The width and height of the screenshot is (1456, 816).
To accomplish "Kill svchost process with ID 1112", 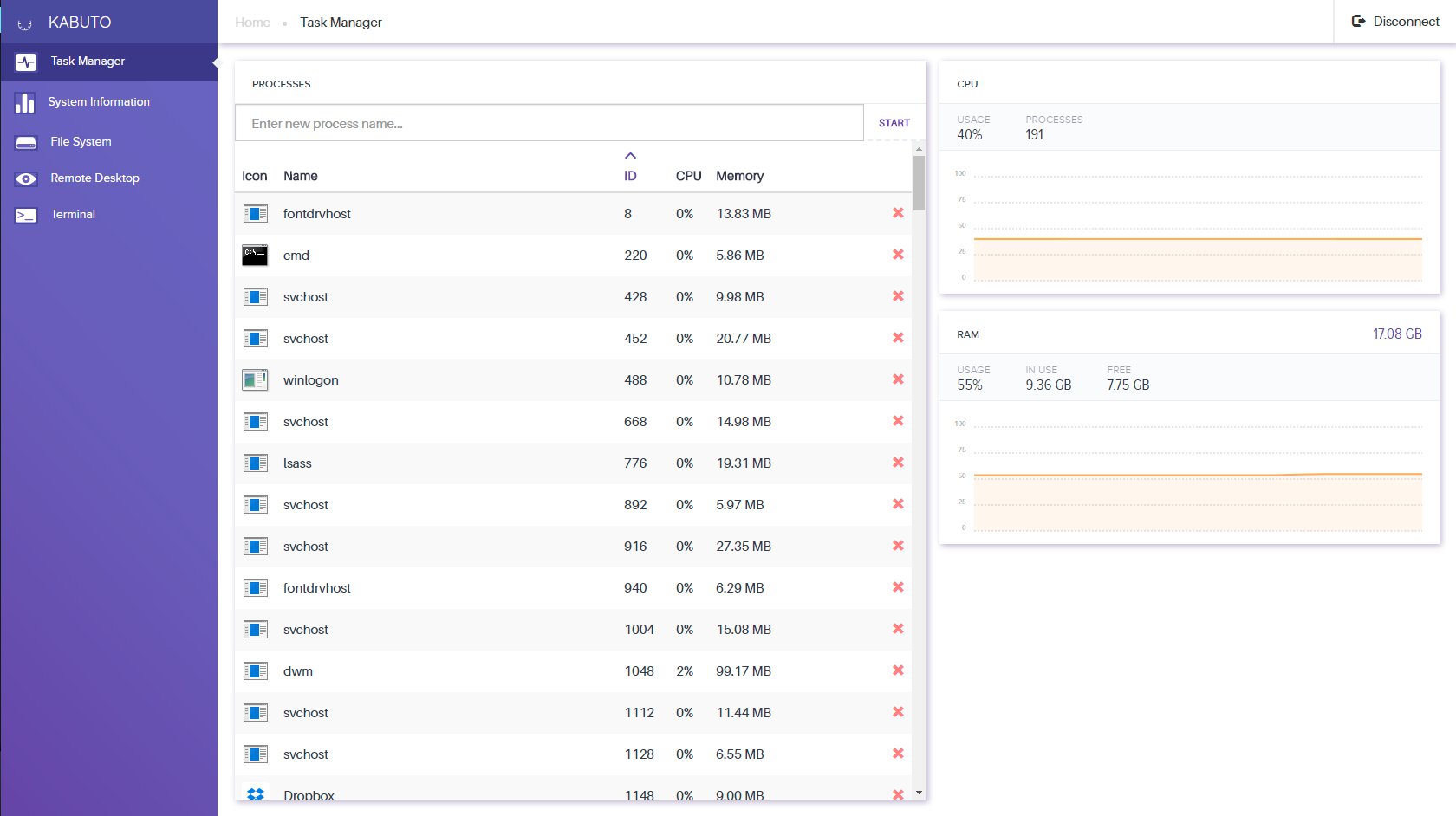I will tap(898, 712).
